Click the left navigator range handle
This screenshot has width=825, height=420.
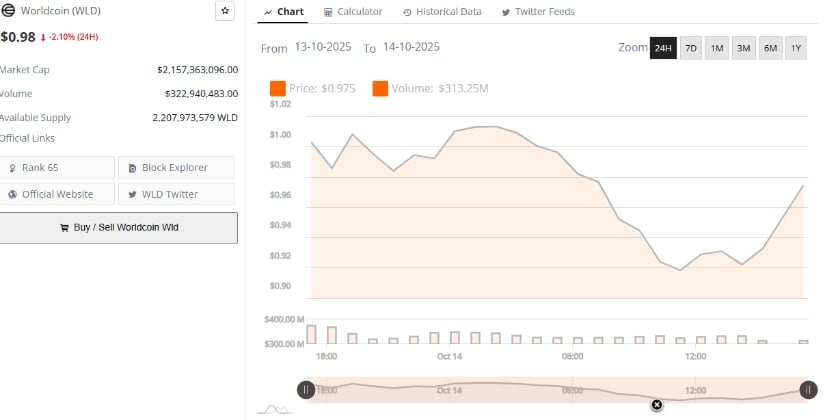[x=306, y=390]
